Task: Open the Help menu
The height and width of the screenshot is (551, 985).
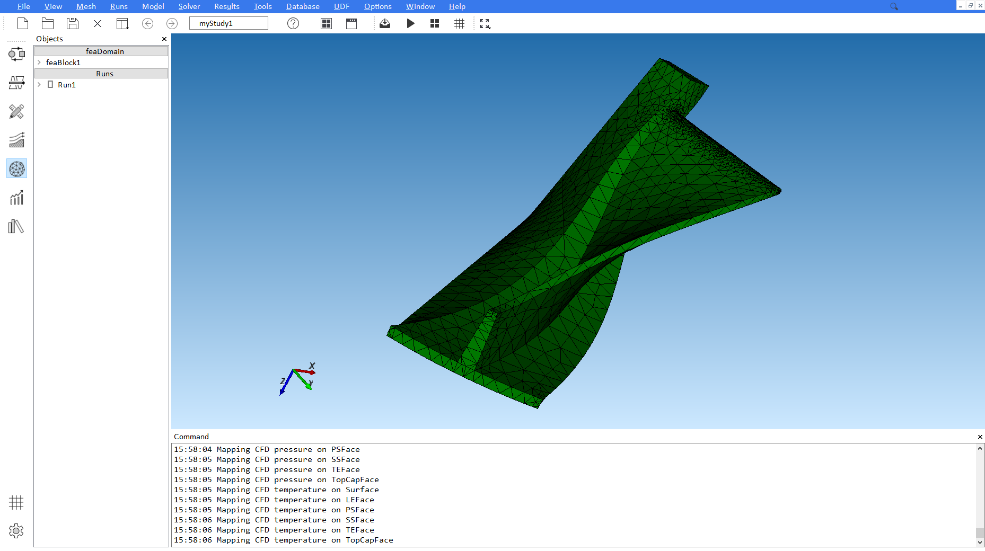Action: 457,6
